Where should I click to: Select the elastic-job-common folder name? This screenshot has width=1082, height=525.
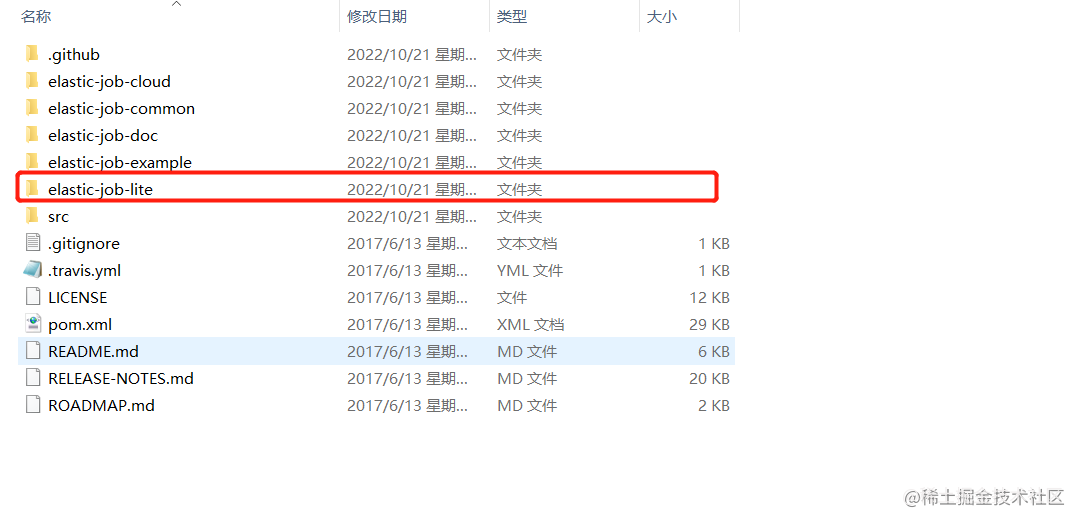point(121,108)
